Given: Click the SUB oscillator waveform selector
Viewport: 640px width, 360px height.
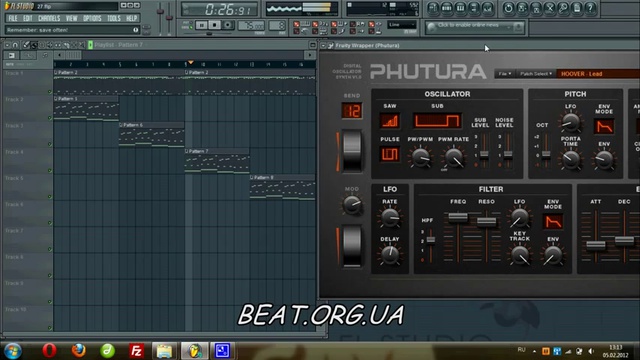Looking at the screenshot, I should point(437,121).
